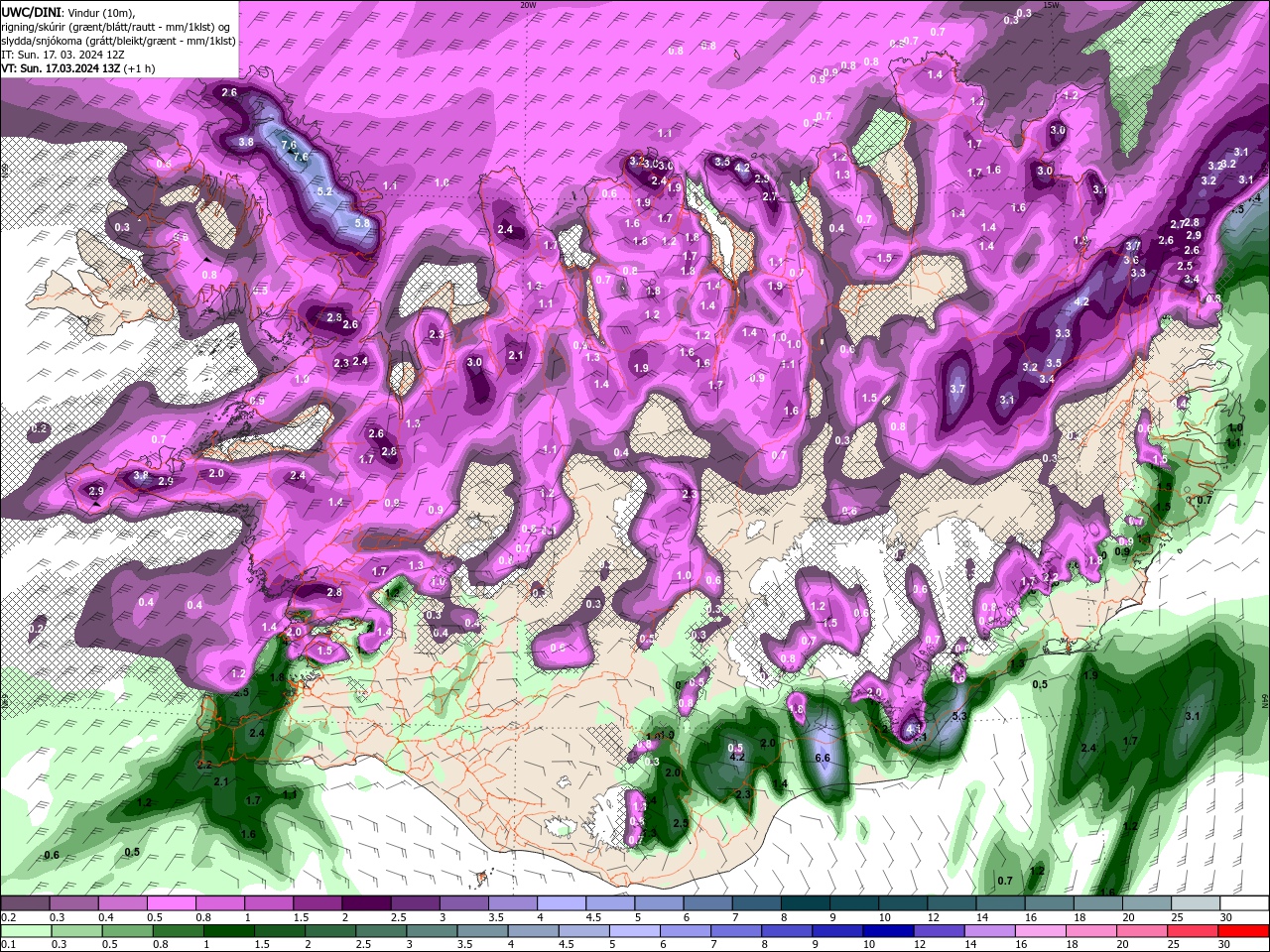Click the 'rigning/skúrir' description line
The height and width of the screenshot is (952, 1270).
click(117, 27)
